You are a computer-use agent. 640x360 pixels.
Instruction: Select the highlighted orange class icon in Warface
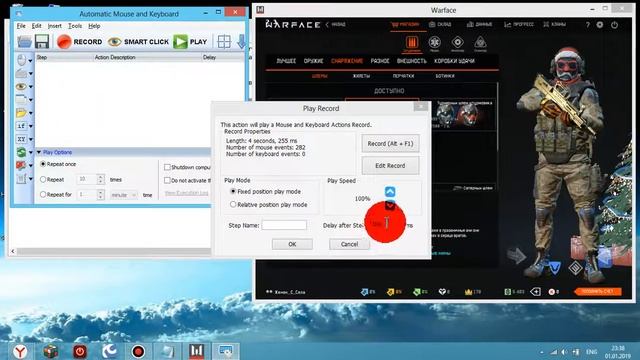coord(412,42)
